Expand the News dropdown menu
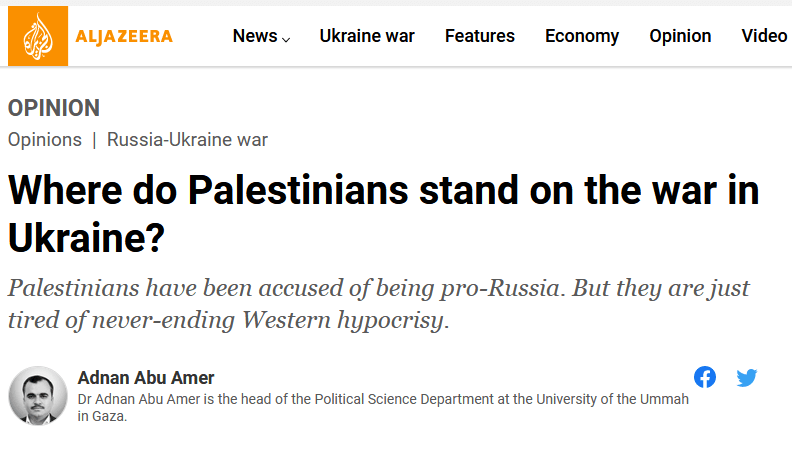The height and width of the screenshot is (450, 792). pyautogui.click(x=261, y=36)
